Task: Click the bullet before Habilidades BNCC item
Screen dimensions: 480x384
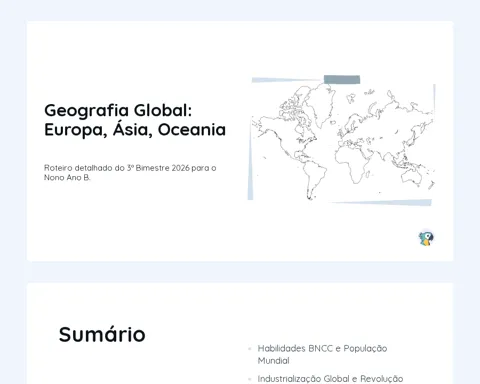Action: coord(250,349)
